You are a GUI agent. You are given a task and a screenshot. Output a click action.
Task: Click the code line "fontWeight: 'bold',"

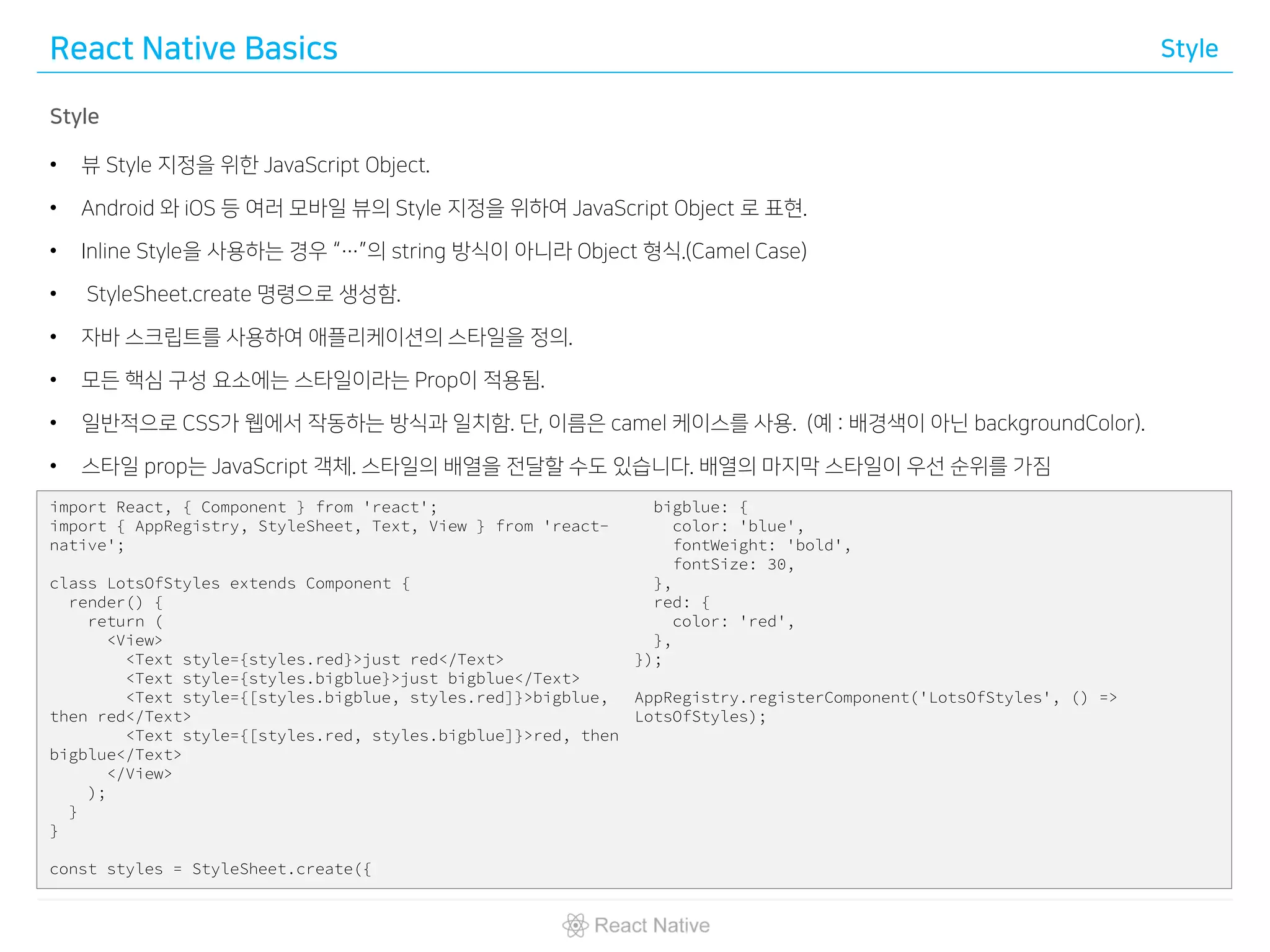point(762,546)
